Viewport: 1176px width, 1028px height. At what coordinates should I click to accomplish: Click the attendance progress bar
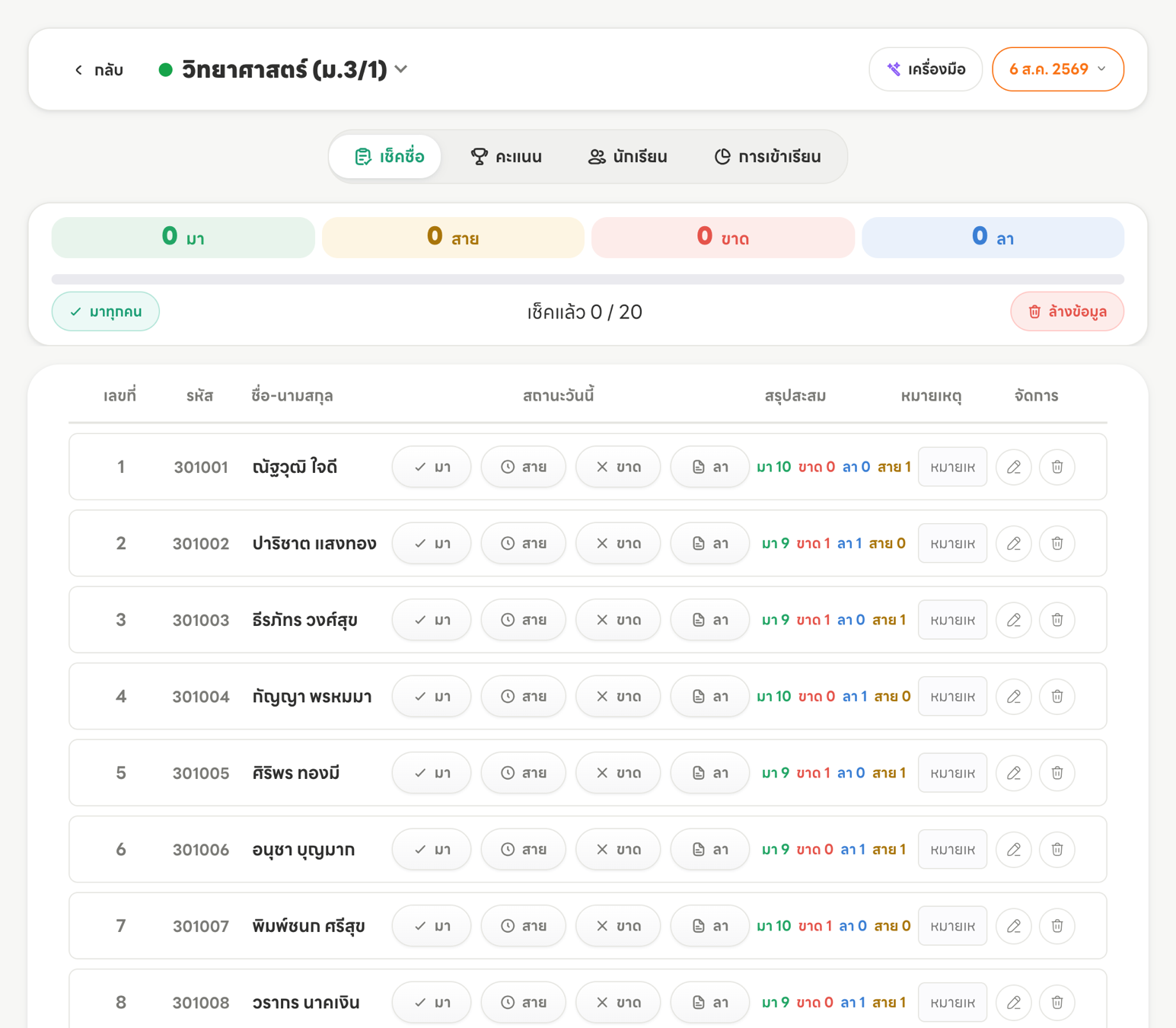click(588, 279)
